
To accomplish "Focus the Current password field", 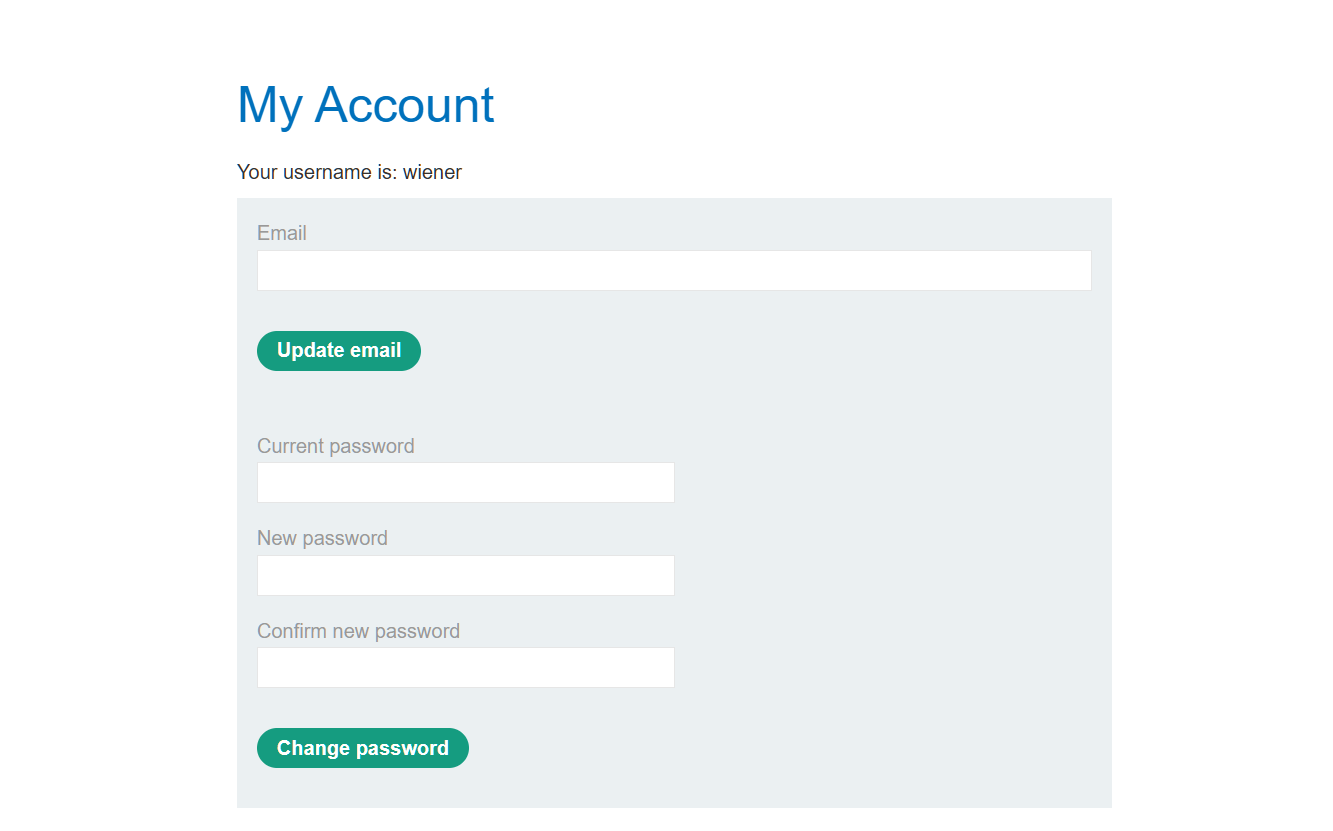I will [465, 483].
